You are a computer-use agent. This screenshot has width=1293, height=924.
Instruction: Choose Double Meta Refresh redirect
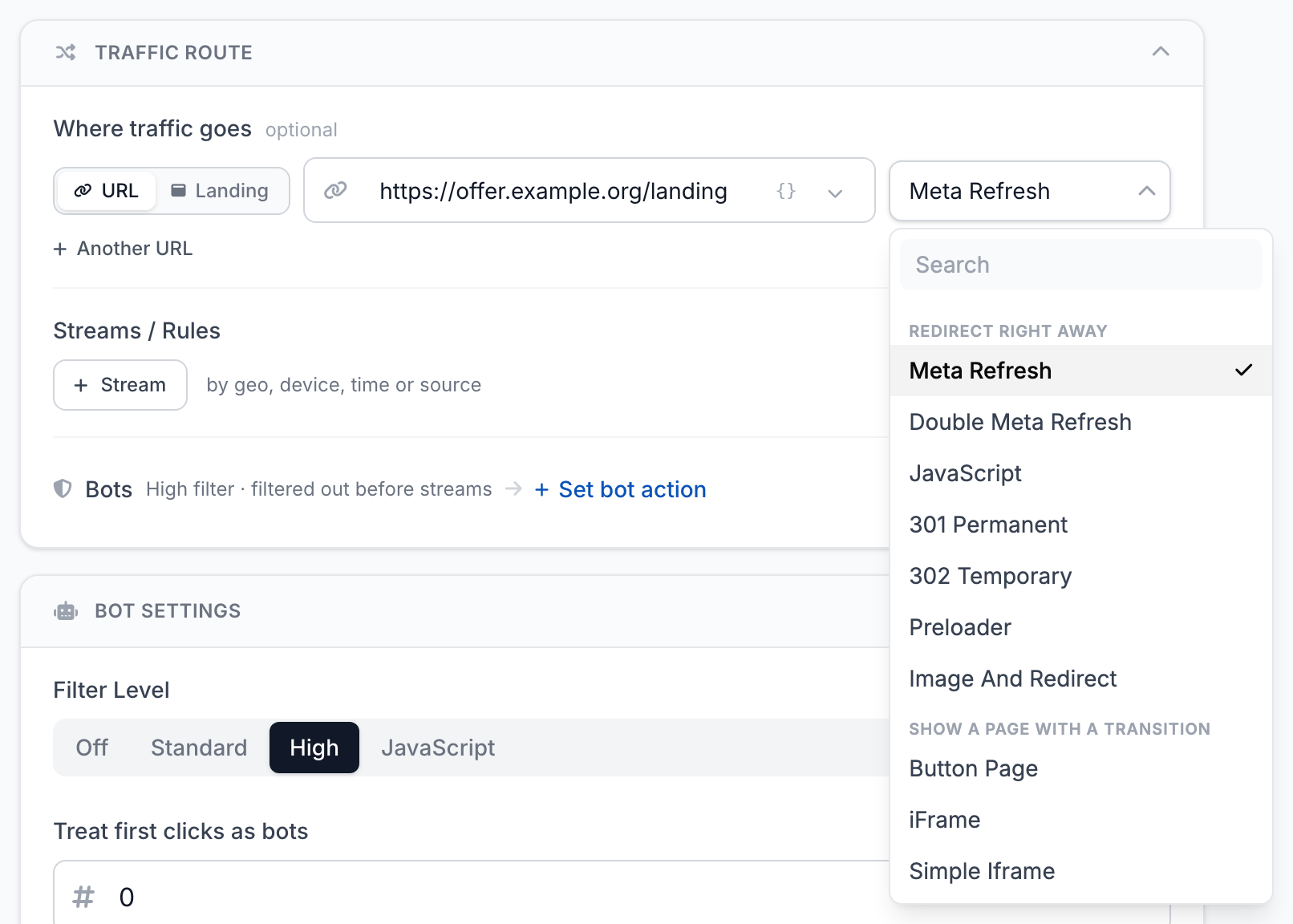[x=1081, y=422]
